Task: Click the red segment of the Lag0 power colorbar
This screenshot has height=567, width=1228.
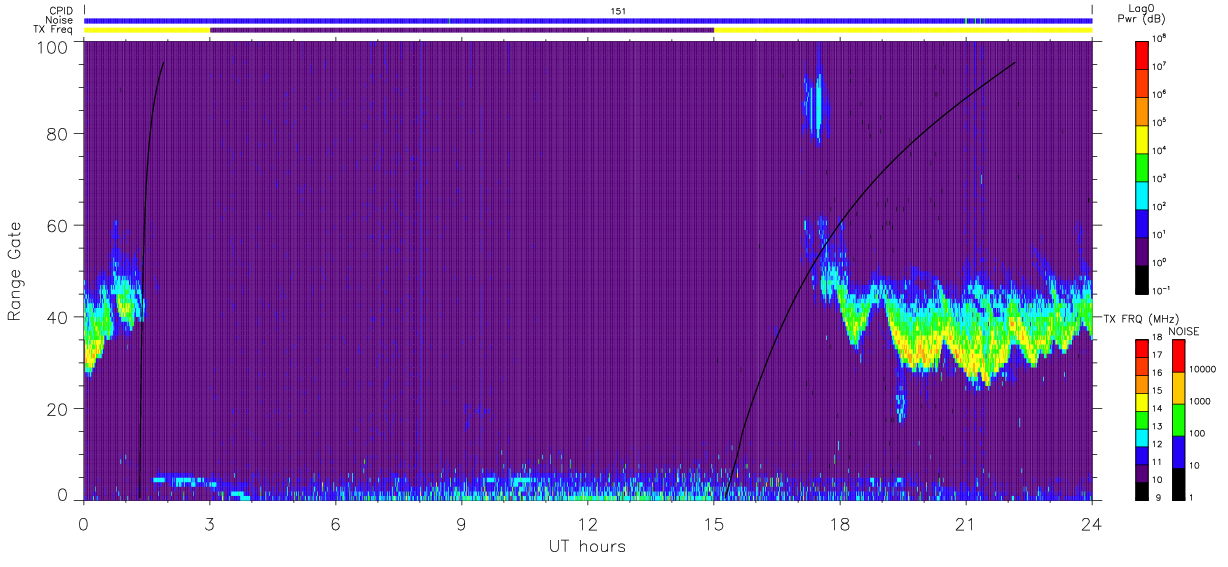Action: pyautogui.click(x=1144, y=53)
